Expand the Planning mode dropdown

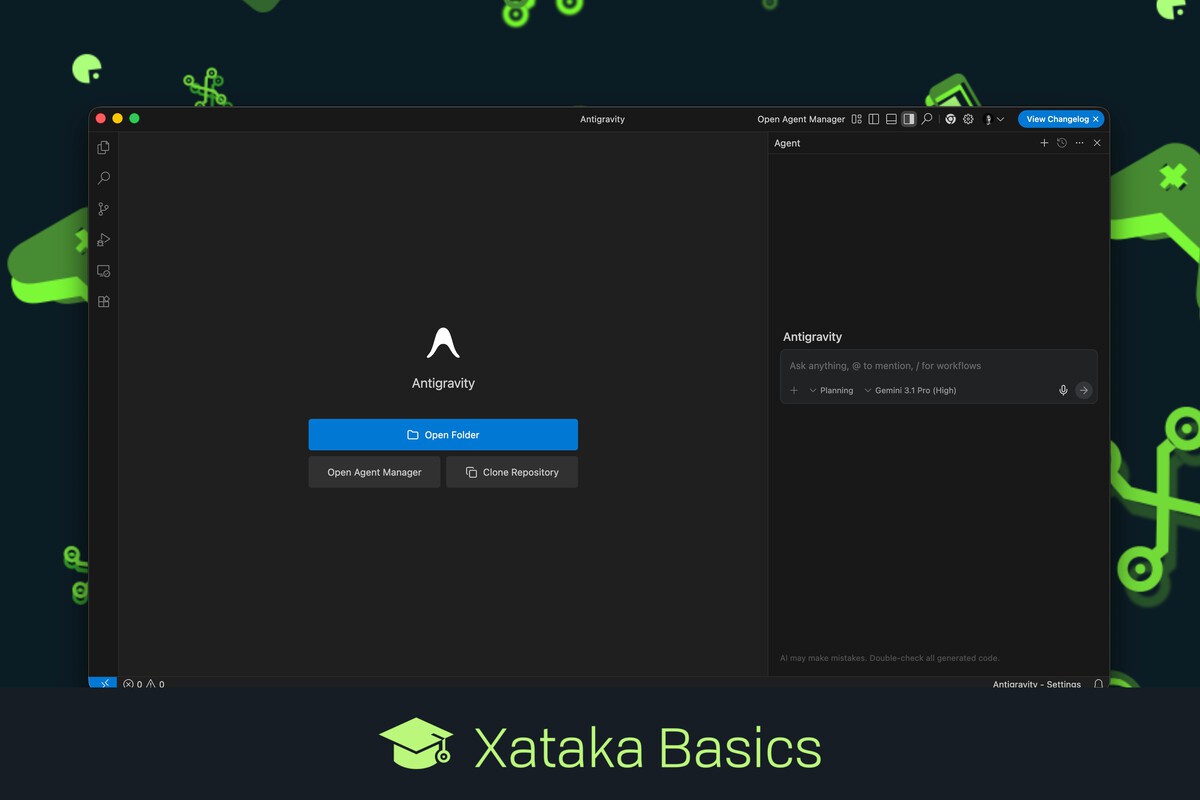pyautogui.click(x=831, y=390)
